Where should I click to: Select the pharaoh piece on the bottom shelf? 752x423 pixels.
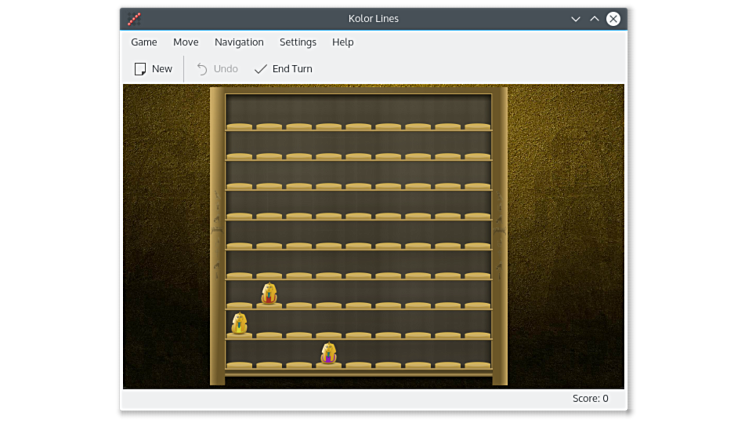coord(328,353)
